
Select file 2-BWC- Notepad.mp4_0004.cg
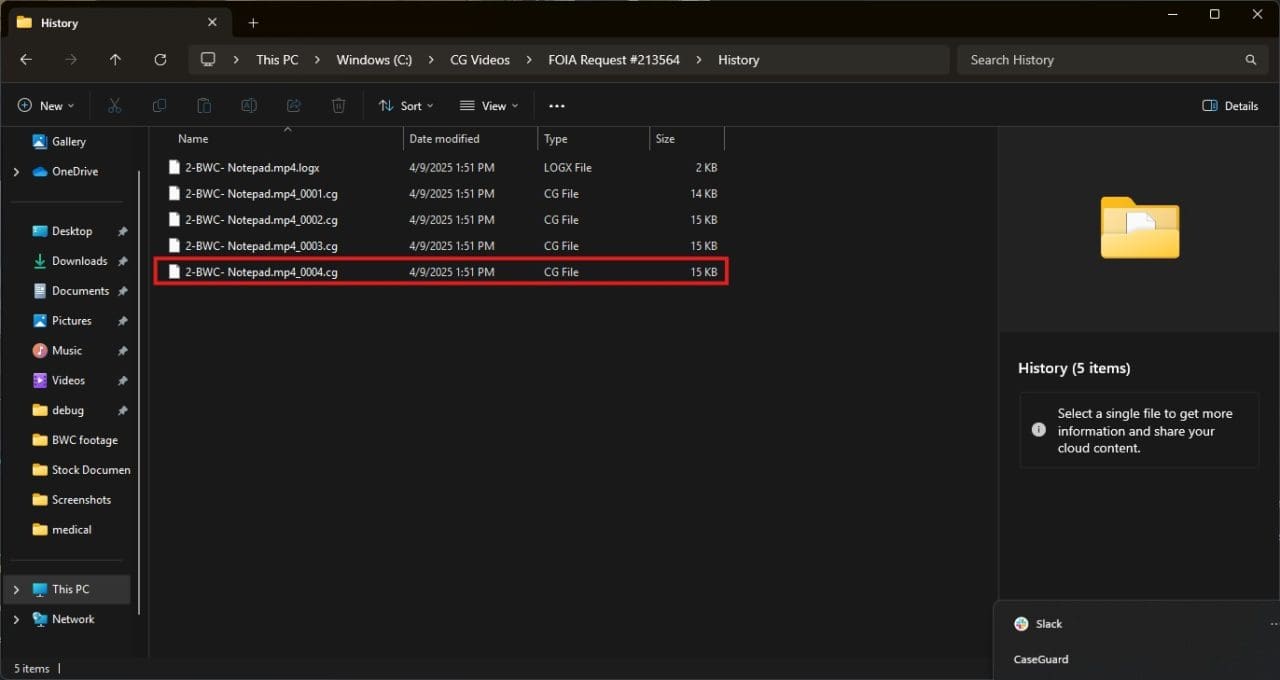[x=262, y=272]
